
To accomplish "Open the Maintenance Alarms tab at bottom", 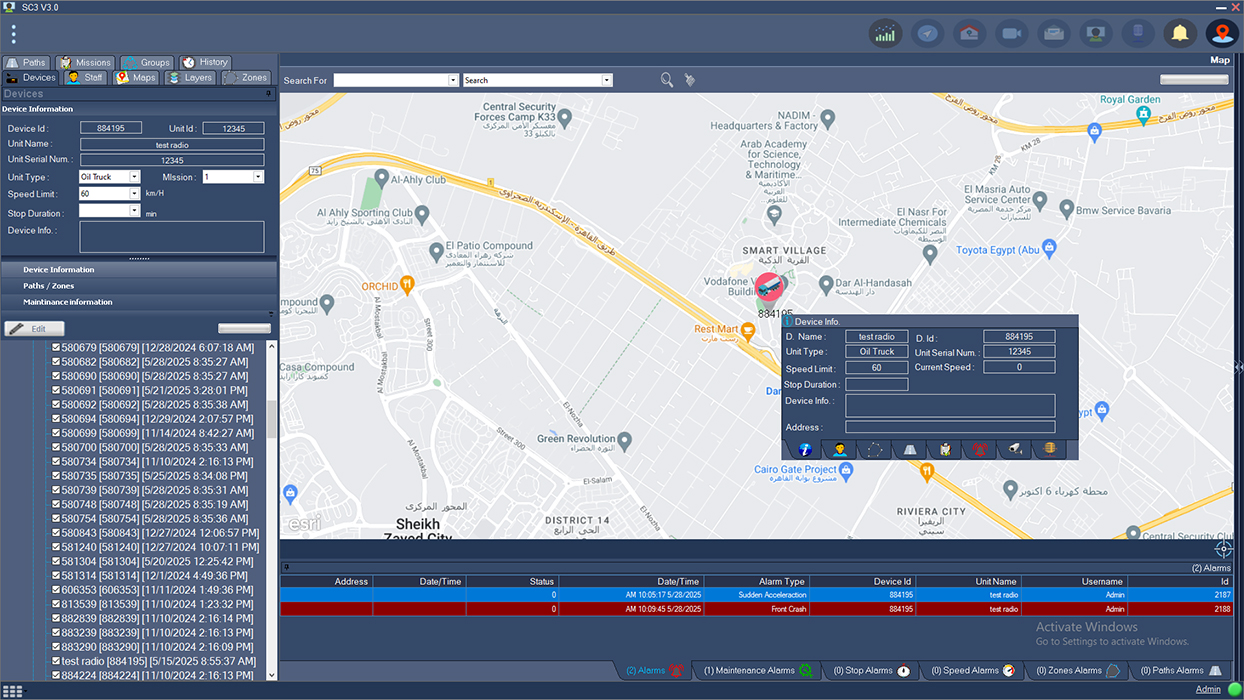I will [757, 671].
